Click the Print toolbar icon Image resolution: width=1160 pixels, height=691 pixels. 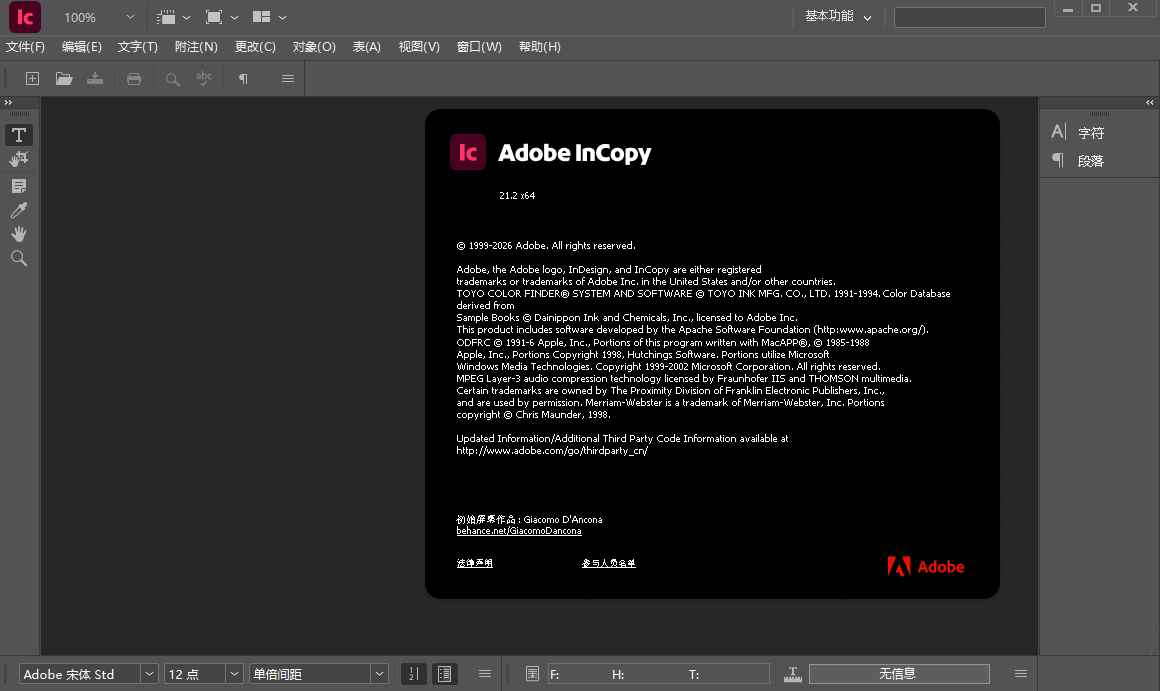(134, 78)
